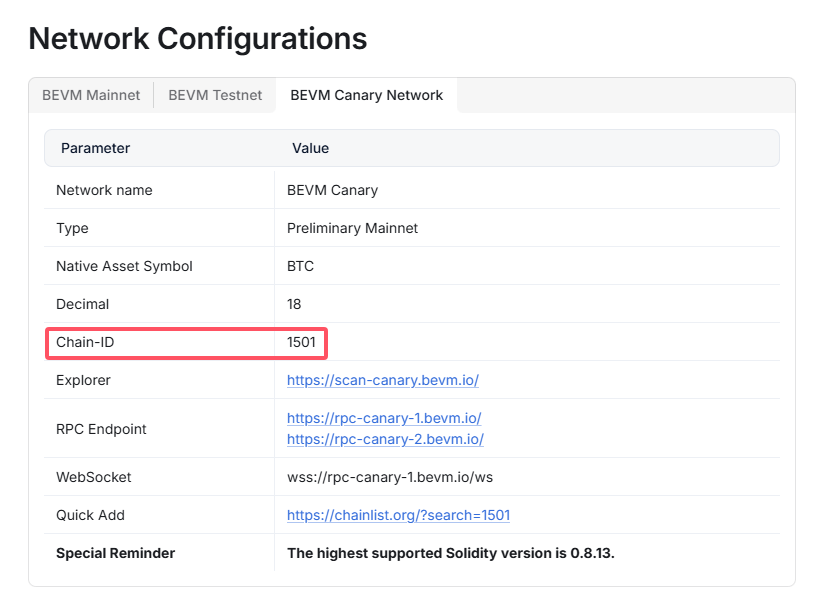Click the Solidity version 0.8.13 reminder text
The height and width of the screenshot is (604, 819).
click(x=450, y=553)
